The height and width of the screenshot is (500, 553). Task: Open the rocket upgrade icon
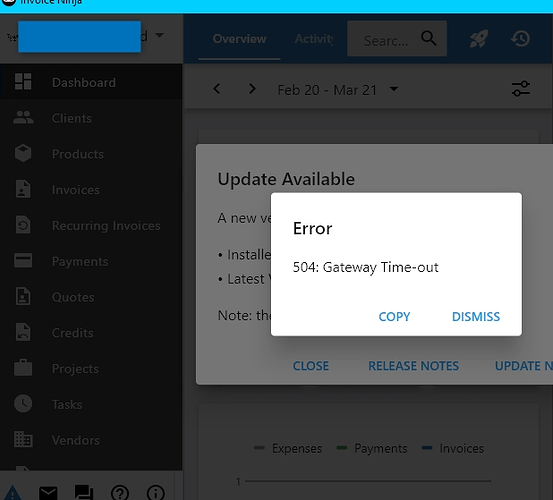479,38
